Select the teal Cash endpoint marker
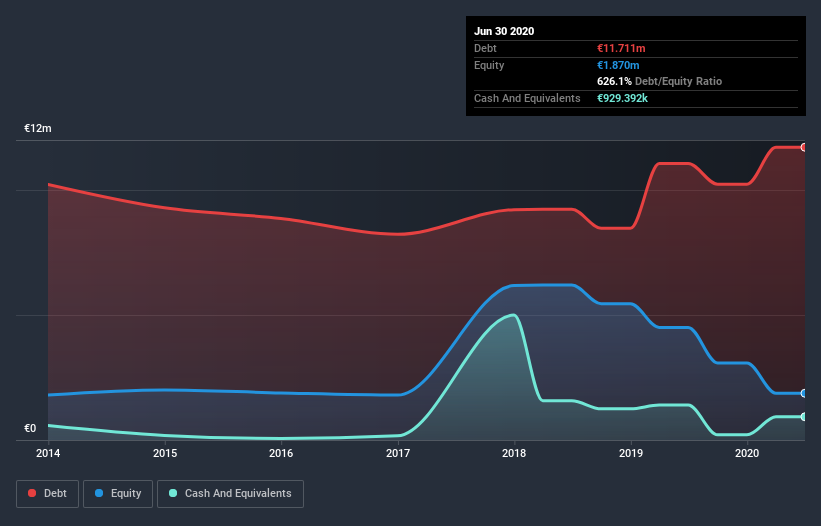Viewport: 821px width, 526px height. [804, 417]
